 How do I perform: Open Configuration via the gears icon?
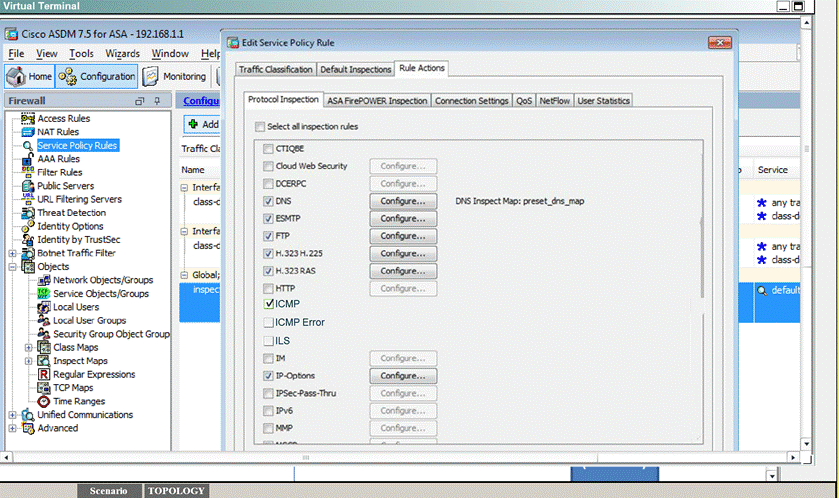pos(67,77)
